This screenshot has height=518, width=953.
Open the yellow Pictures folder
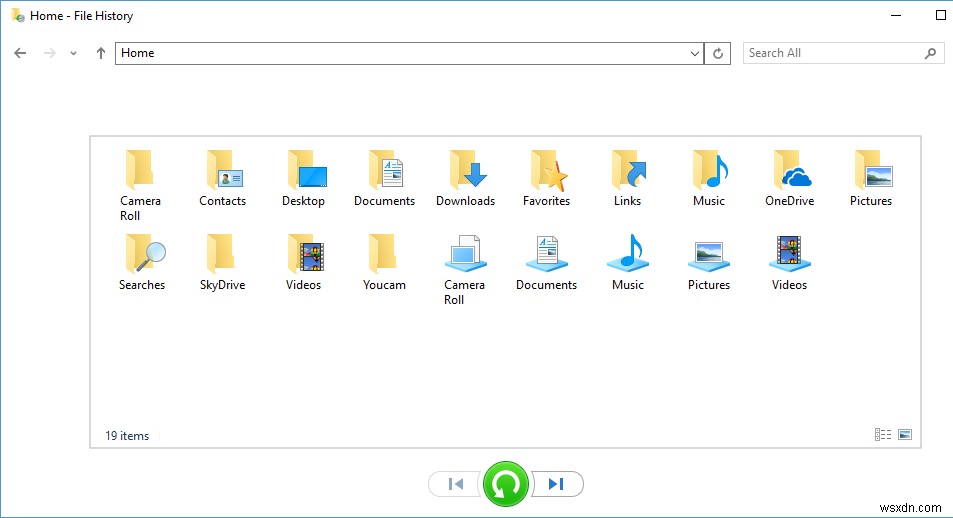(871, 178)
